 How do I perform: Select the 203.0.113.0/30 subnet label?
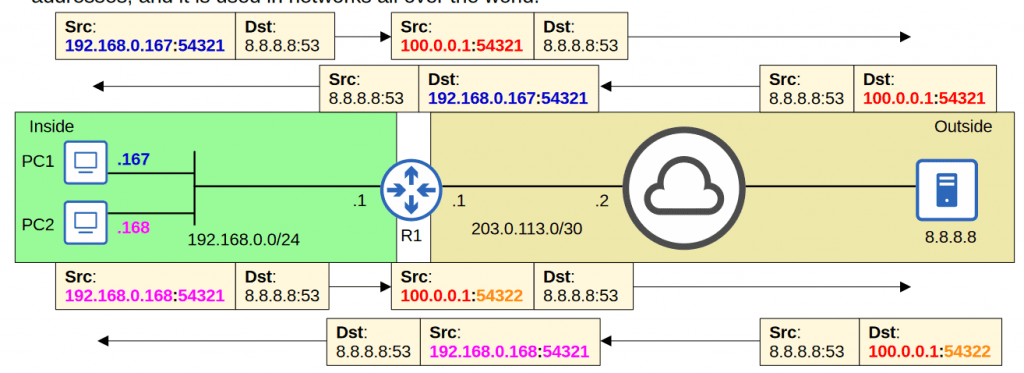[527, 229]
